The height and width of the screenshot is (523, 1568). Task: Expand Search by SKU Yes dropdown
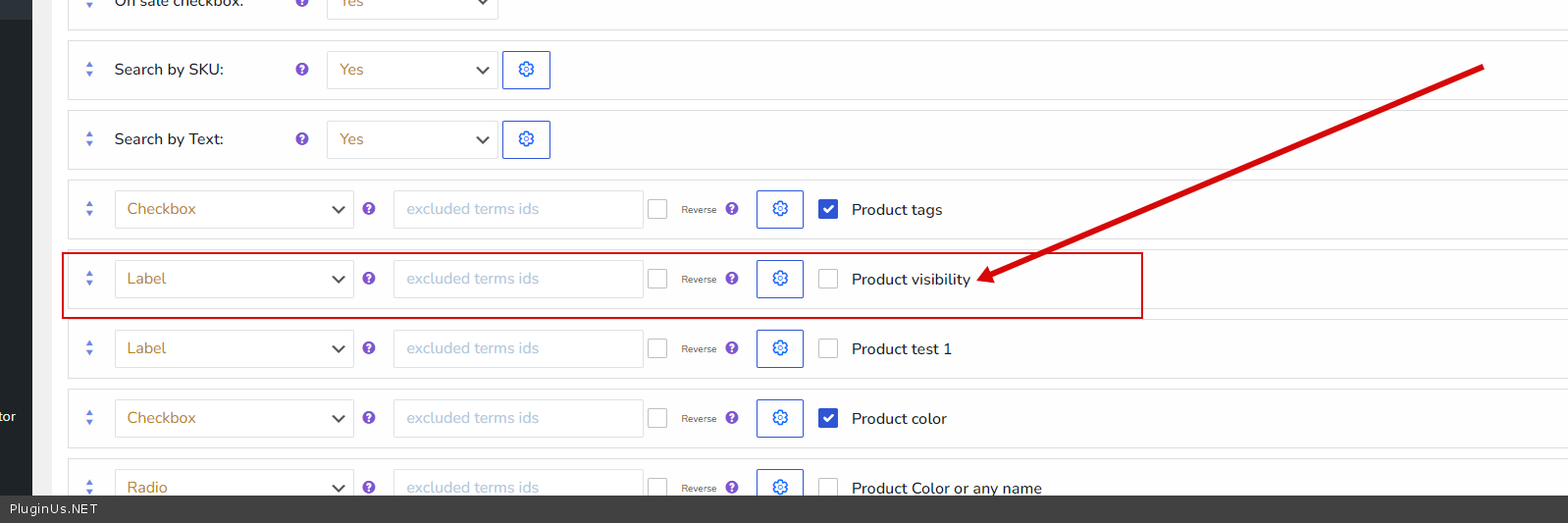[412, 70]
